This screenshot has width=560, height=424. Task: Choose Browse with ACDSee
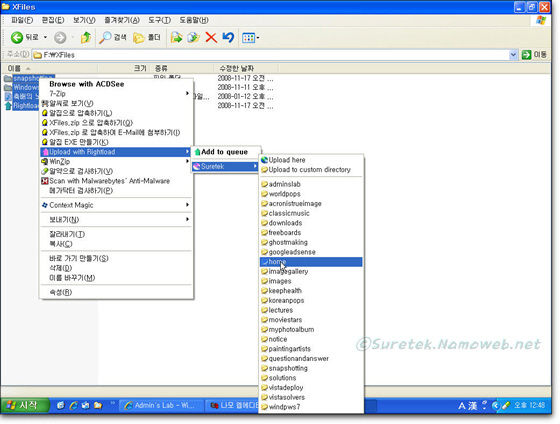pyautogui.click(x=116, y=84)
